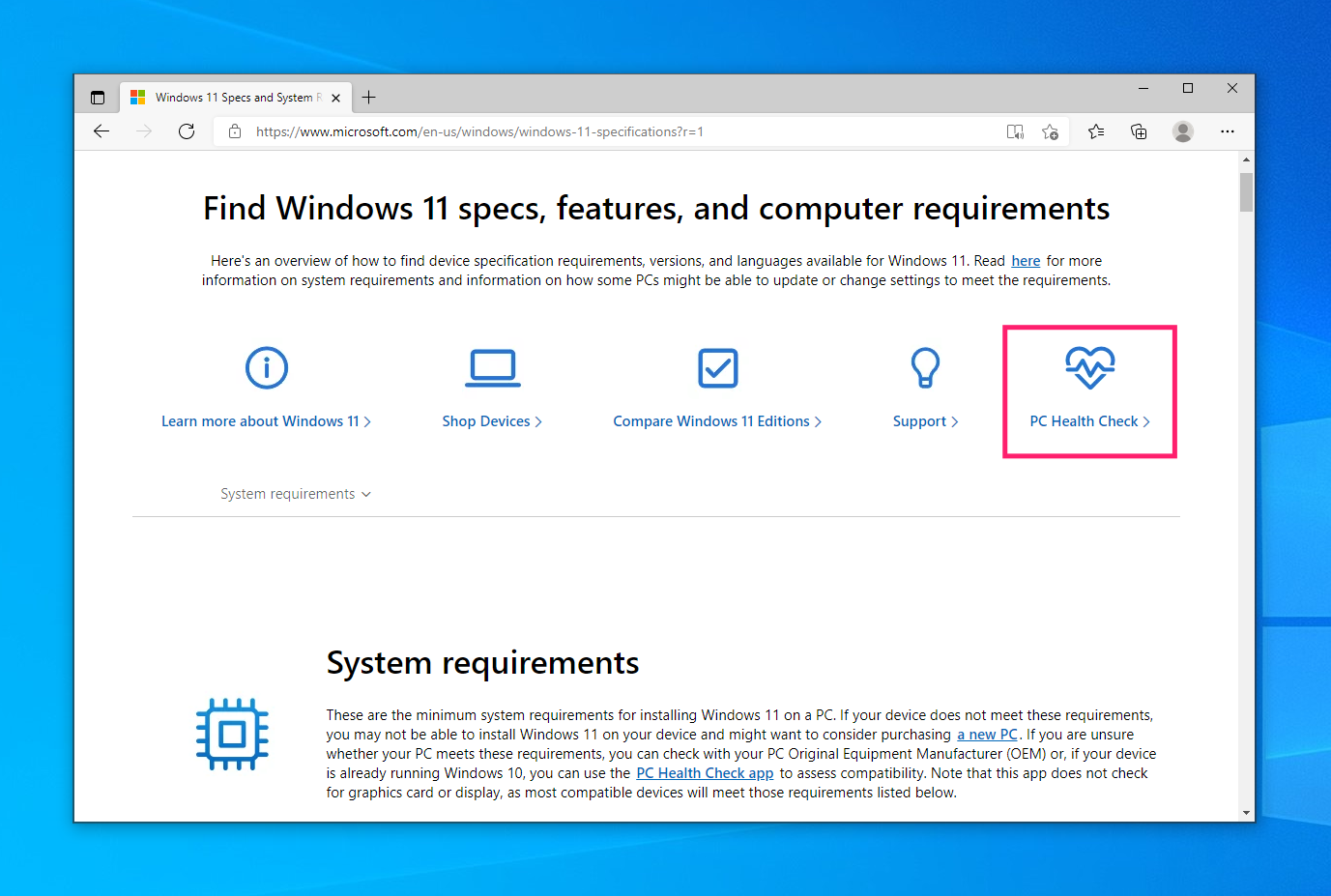Click the info circle icon
Viewport: 1331px width, 896px height.
267,367
